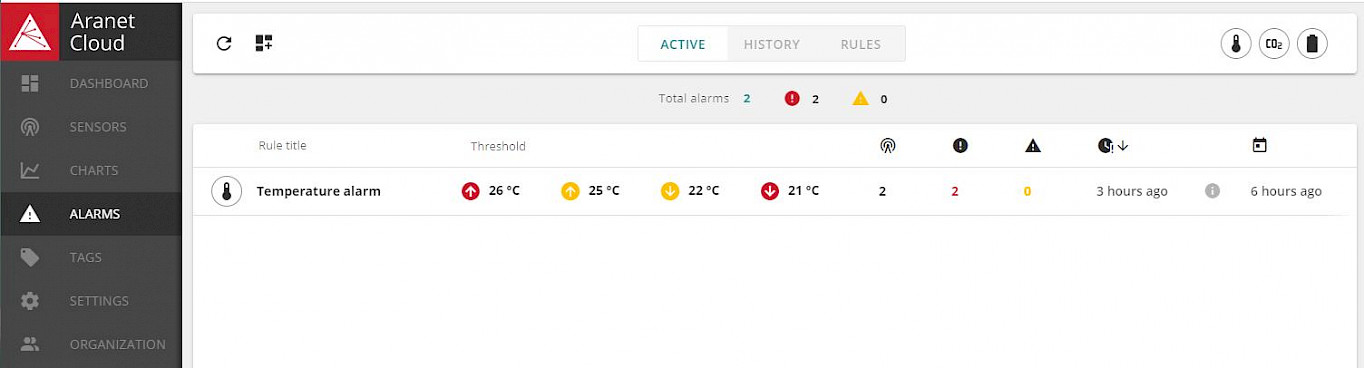Click the calendar column header icon
Screen dimensions: 1364x368
click(x=1260, y=146)
